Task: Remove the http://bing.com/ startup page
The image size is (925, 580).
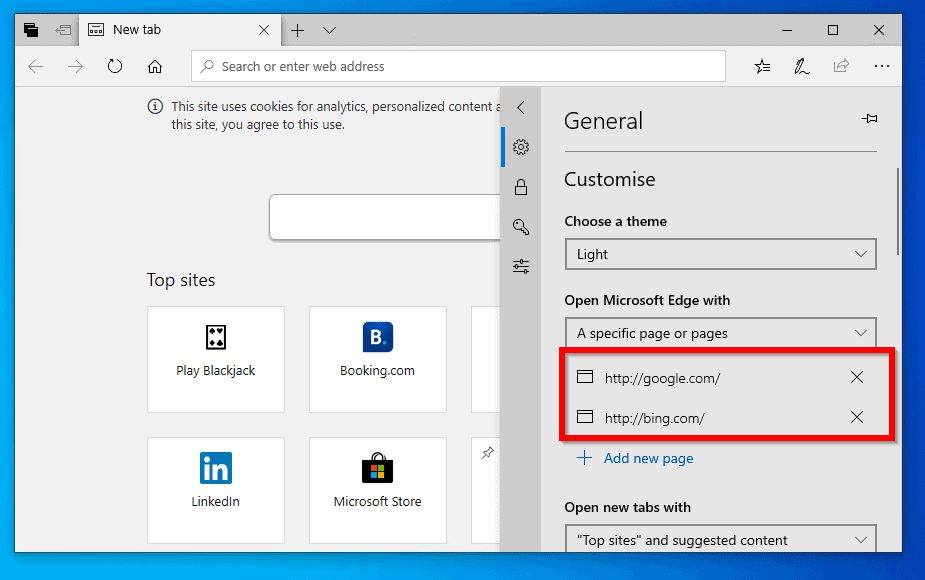Action: [x=857, y=417]
